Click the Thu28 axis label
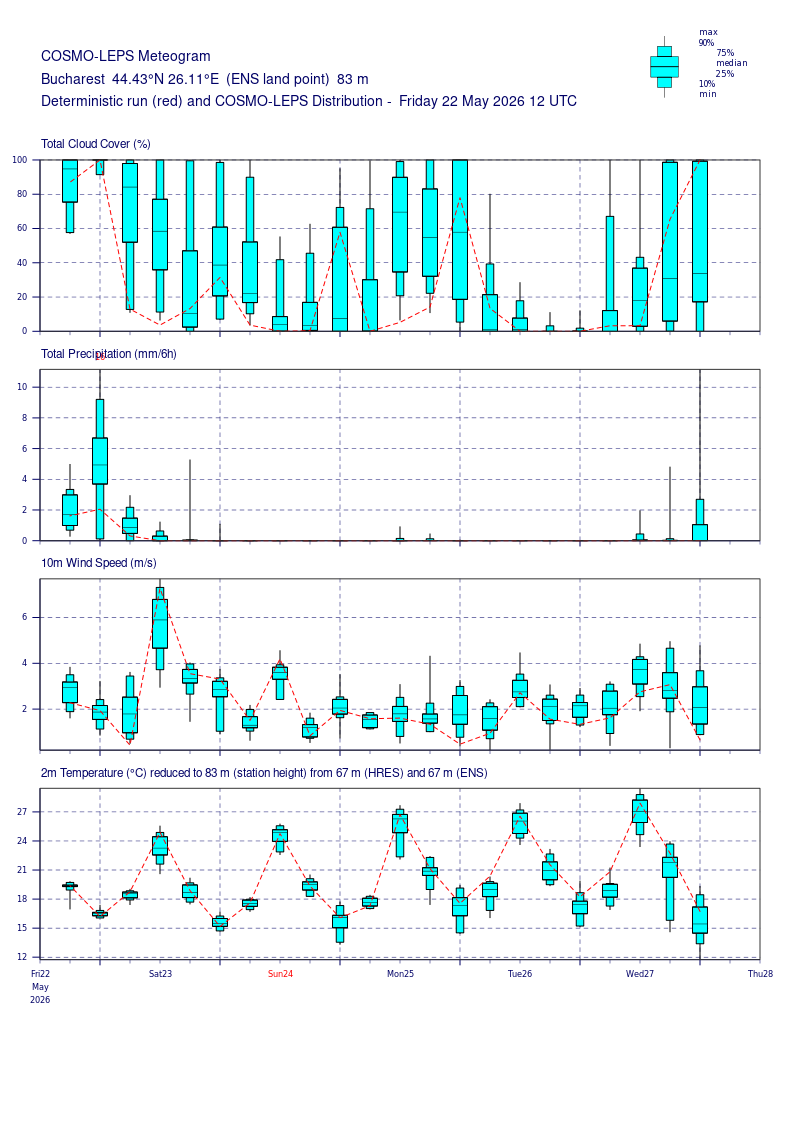 tap(760, 974)
